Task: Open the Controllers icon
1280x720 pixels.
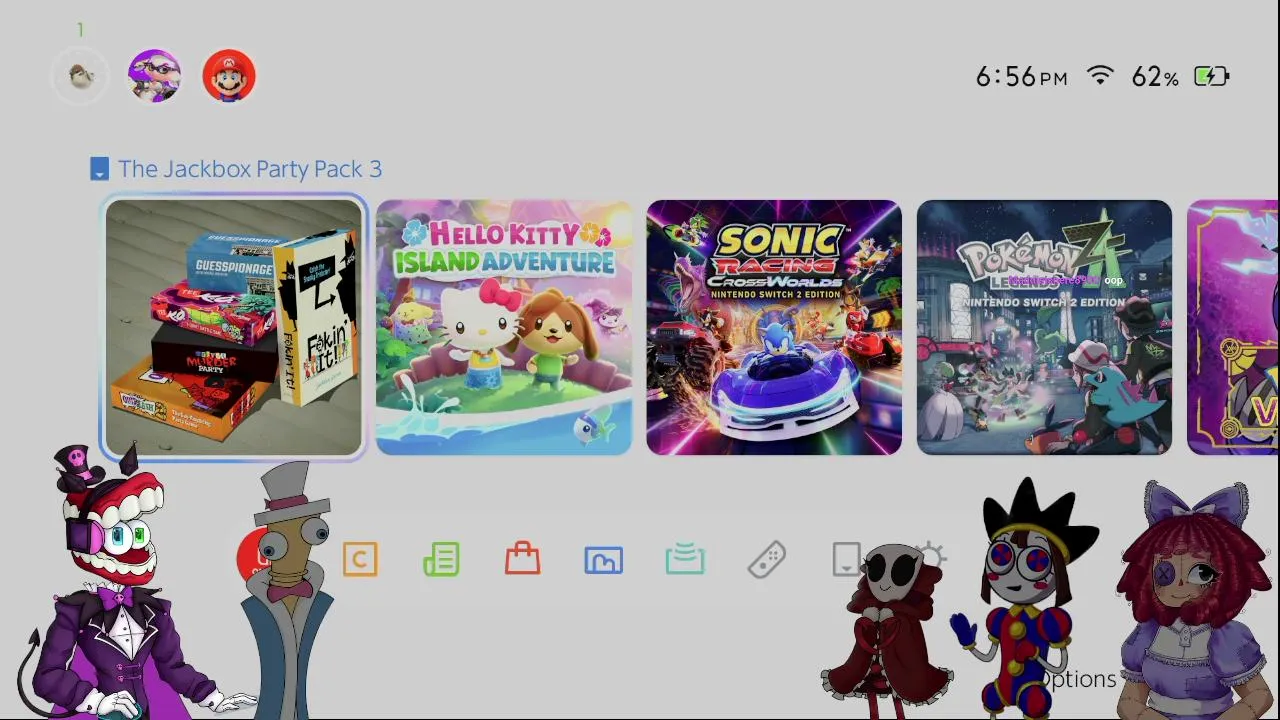Action: tap(766, 560)
